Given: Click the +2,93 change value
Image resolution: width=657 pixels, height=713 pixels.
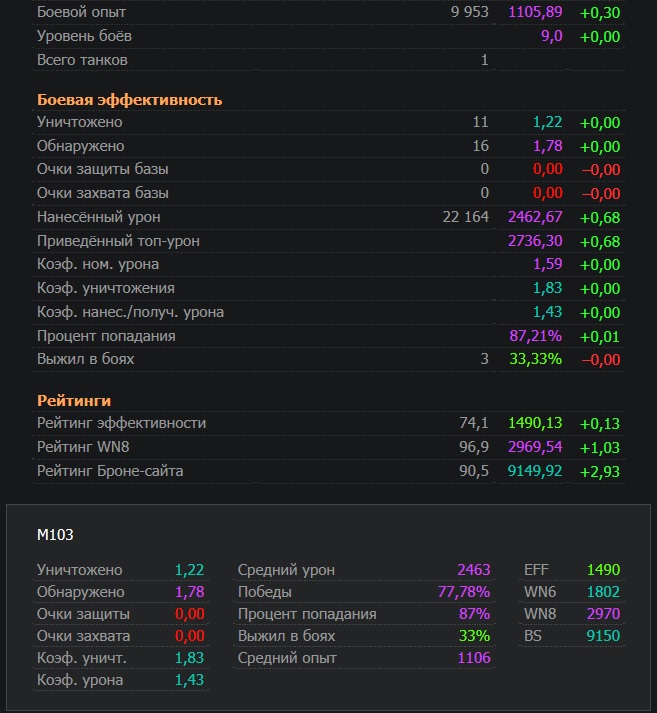Looking at the screenshot, I should [x=599, y=471].
